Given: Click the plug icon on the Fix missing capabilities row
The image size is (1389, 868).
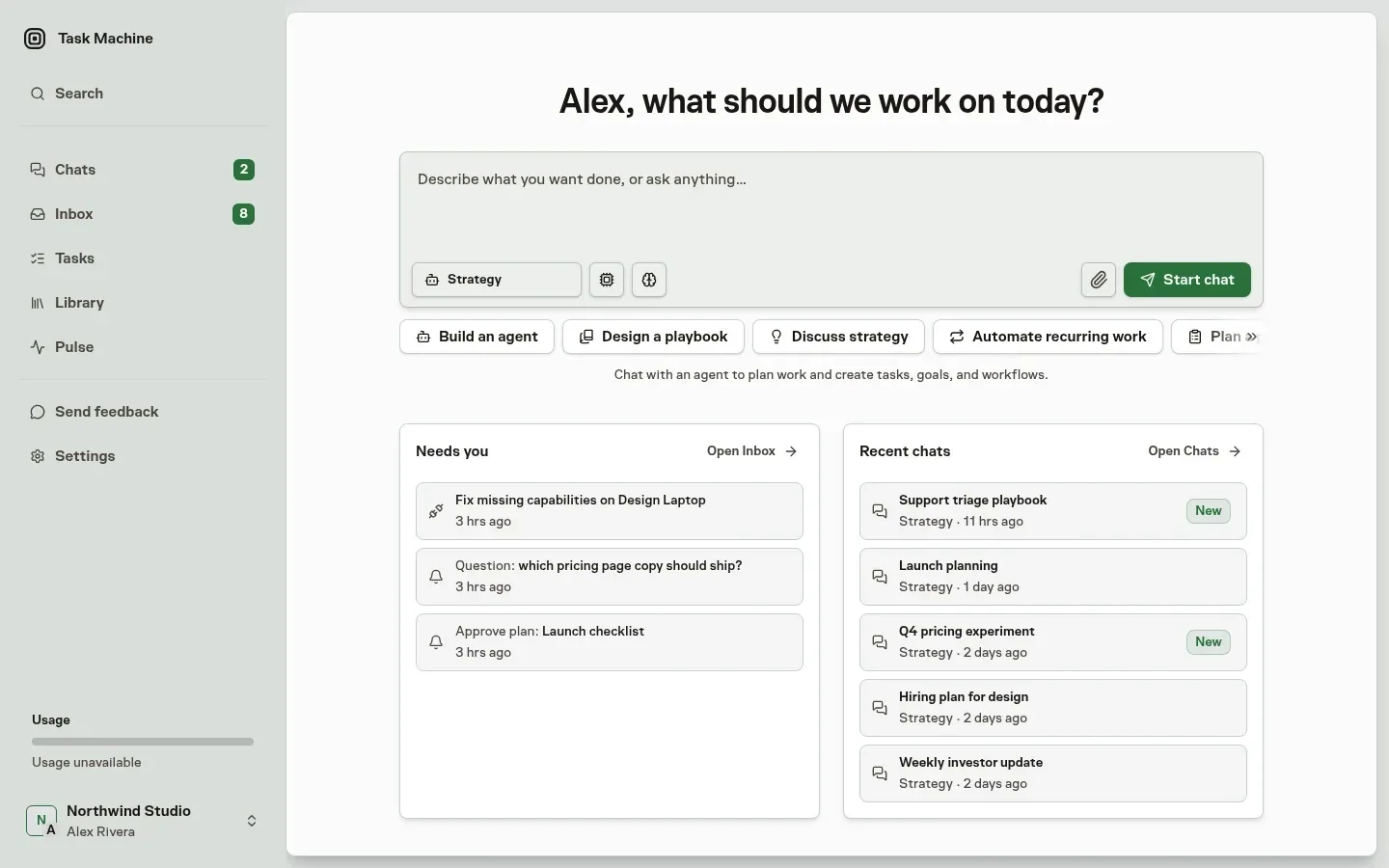Looking at the screenshot, I should (x=436, y=511).
